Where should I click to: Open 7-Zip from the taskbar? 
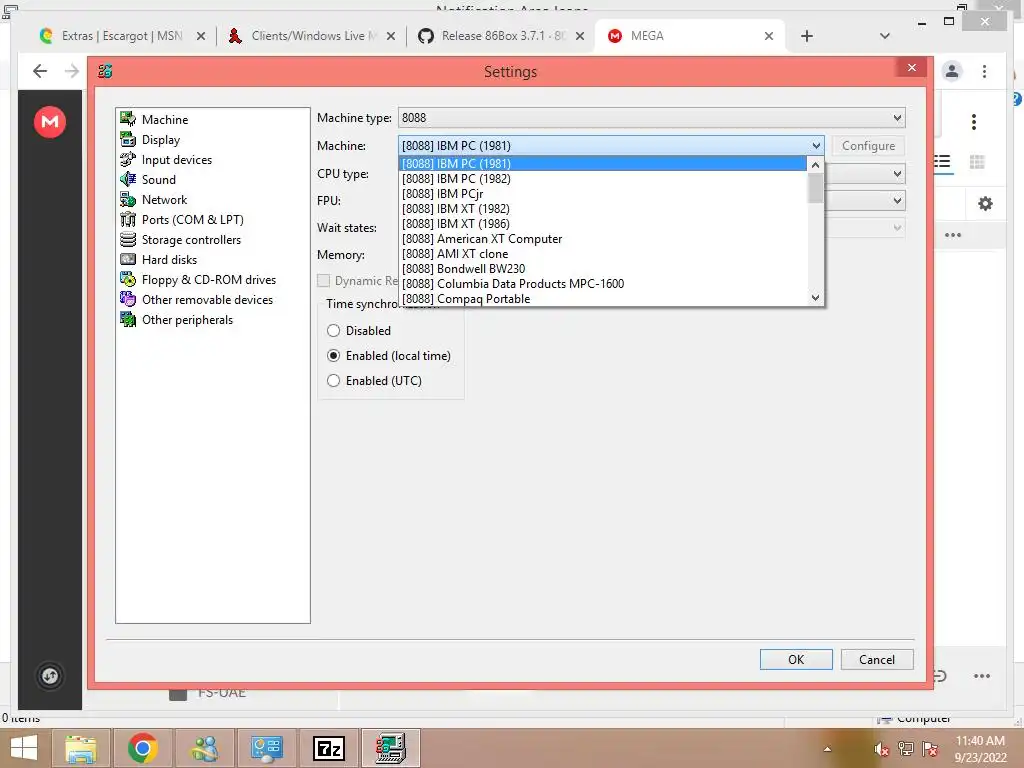[328, 748]
